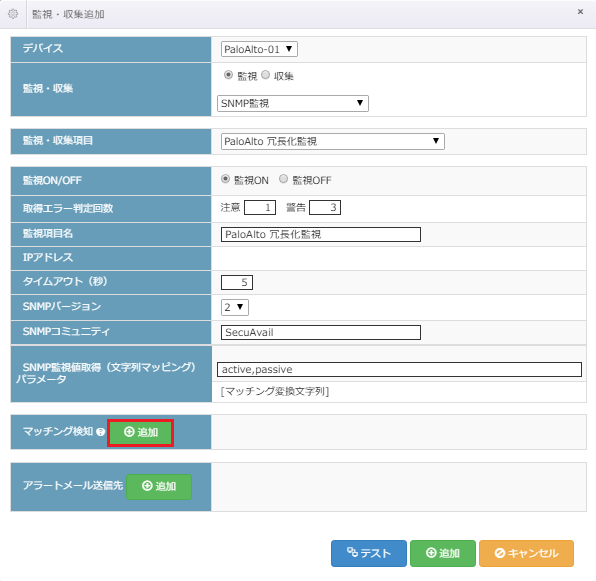Click the blue テスト button
Viewport: 596px width, 581px height.
pyautogui.click(x=369, y=553)
